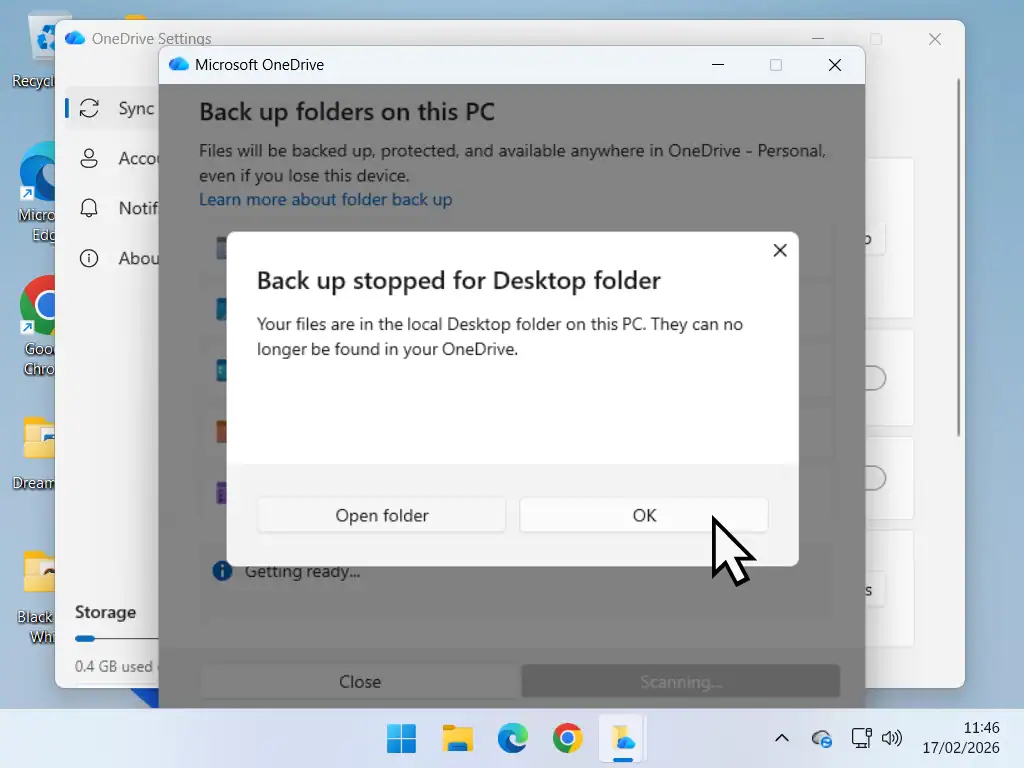The width and height of the screenshot is (1024, 768).
Task: Click the Account person icon in the sidebar
Action: (91, 158)
